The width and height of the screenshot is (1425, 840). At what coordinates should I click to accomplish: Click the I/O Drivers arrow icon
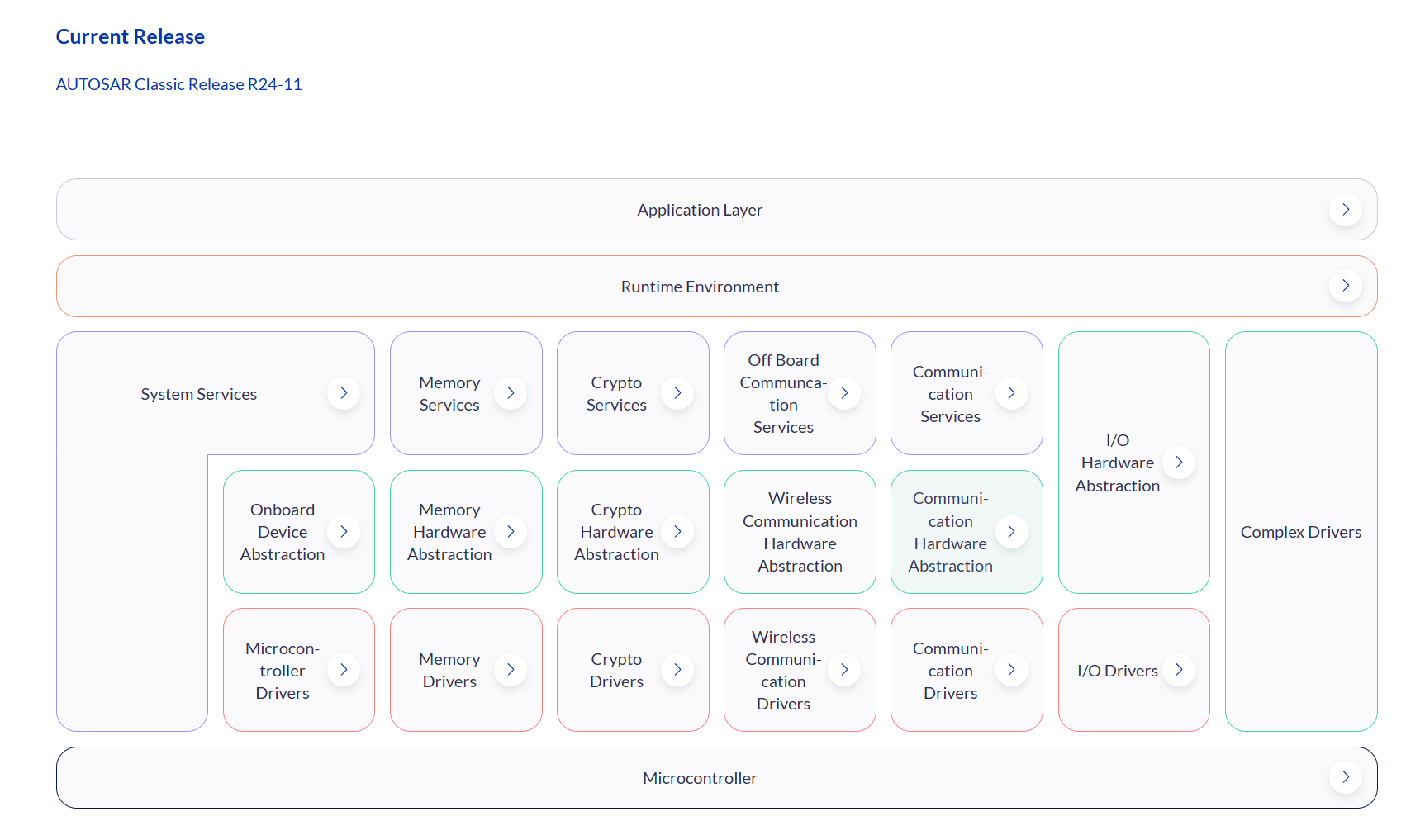(x=1179, y=670)
